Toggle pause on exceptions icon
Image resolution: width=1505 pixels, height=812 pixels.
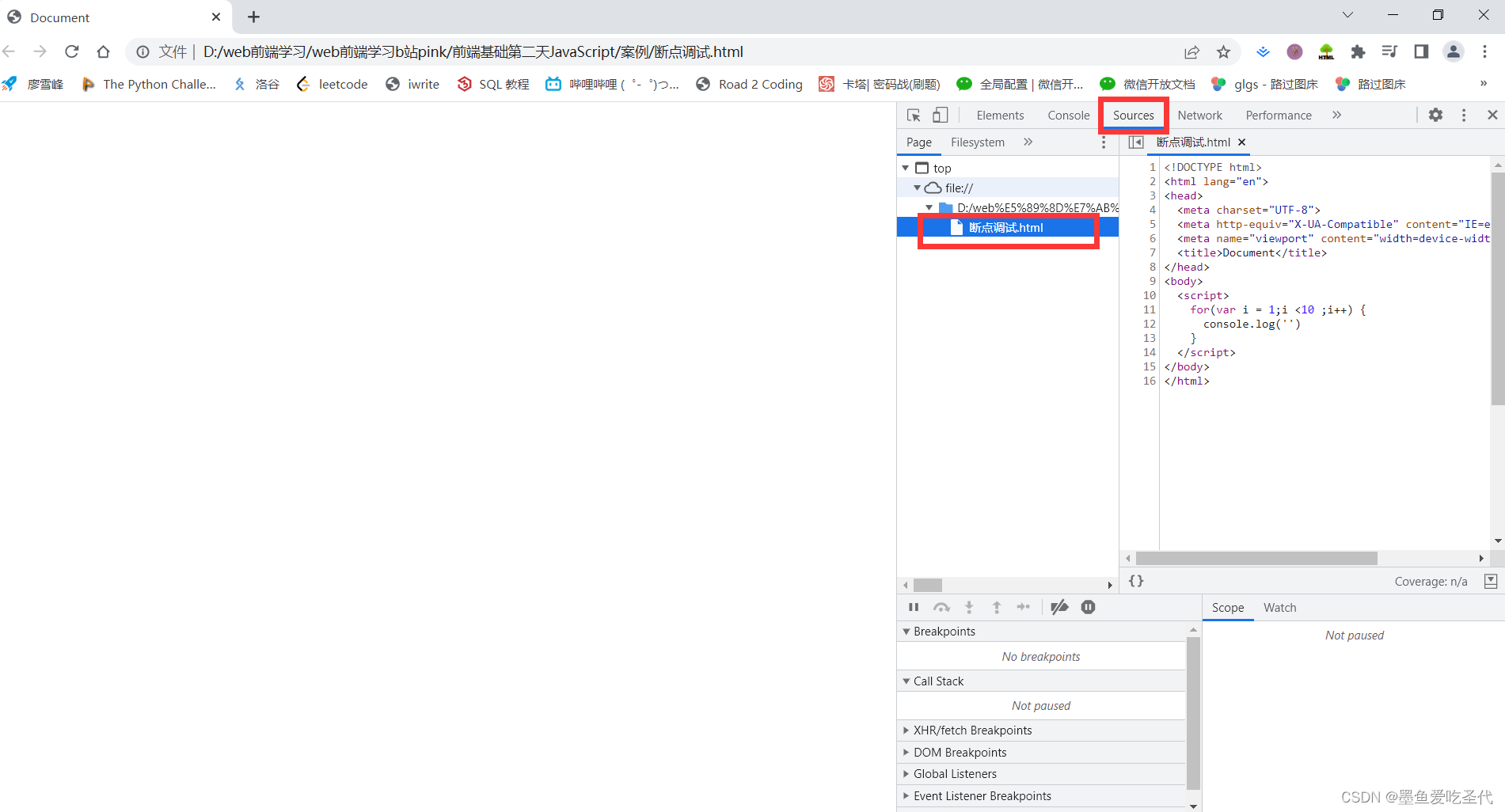[1089, 607]
